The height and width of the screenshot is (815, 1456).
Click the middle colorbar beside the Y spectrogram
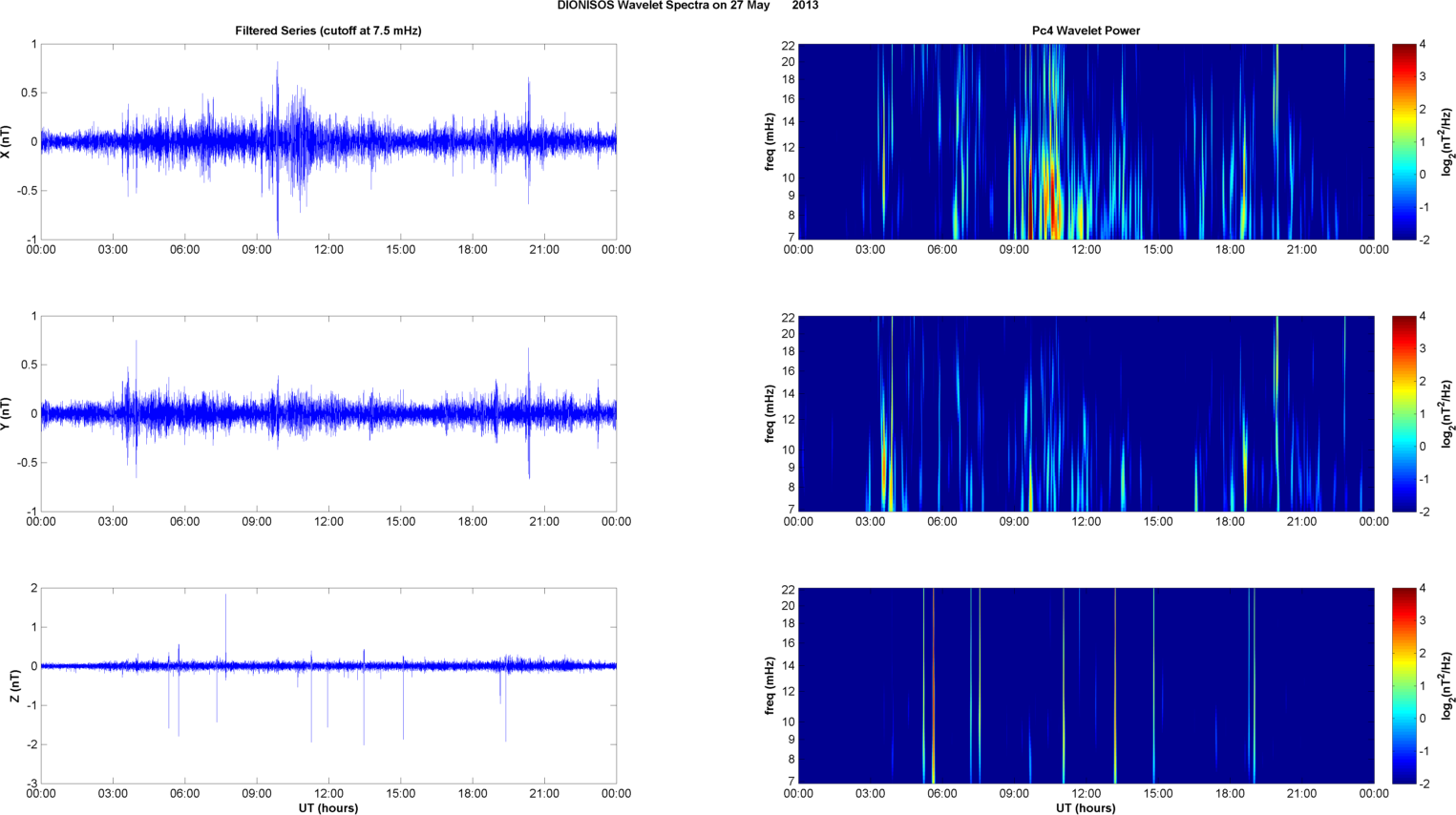pos(1403,413)
